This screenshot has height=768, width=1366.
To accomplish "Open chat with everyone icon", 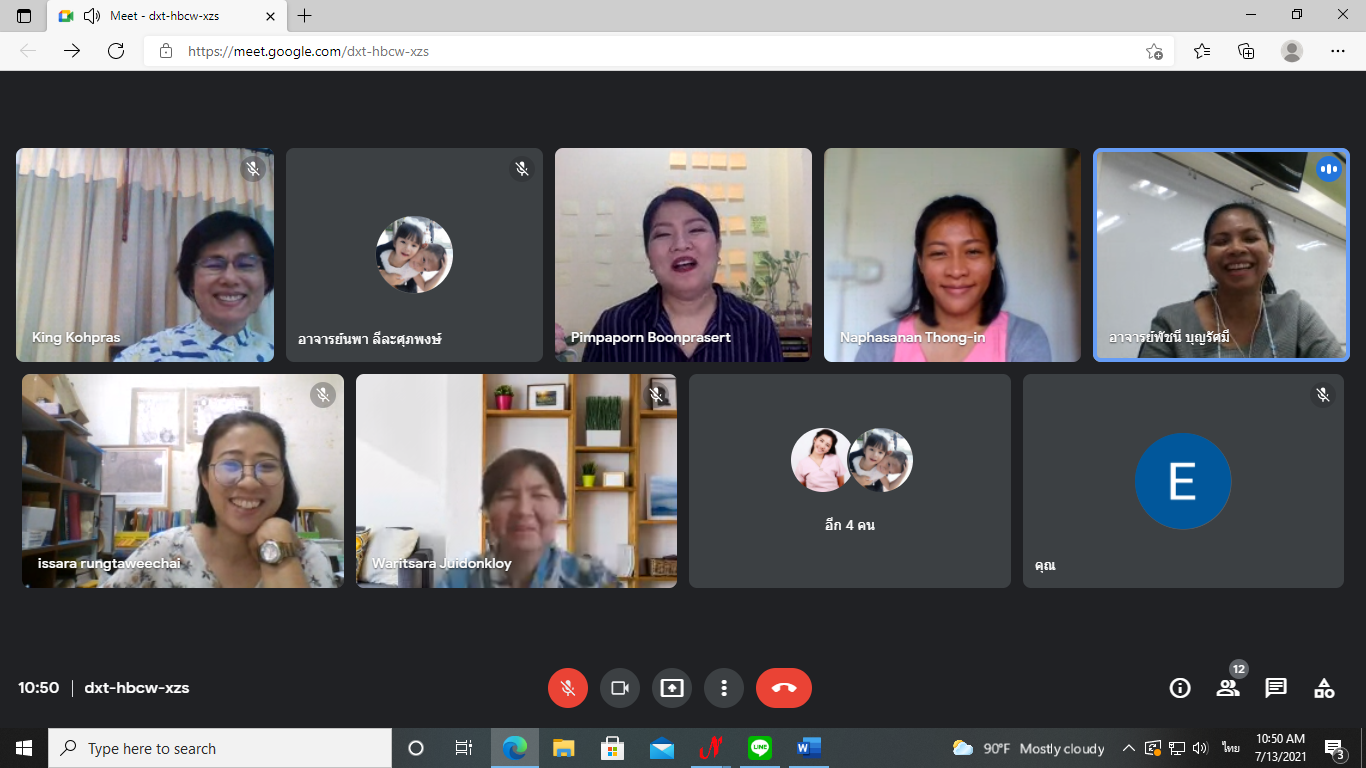I will [1276, 688].
